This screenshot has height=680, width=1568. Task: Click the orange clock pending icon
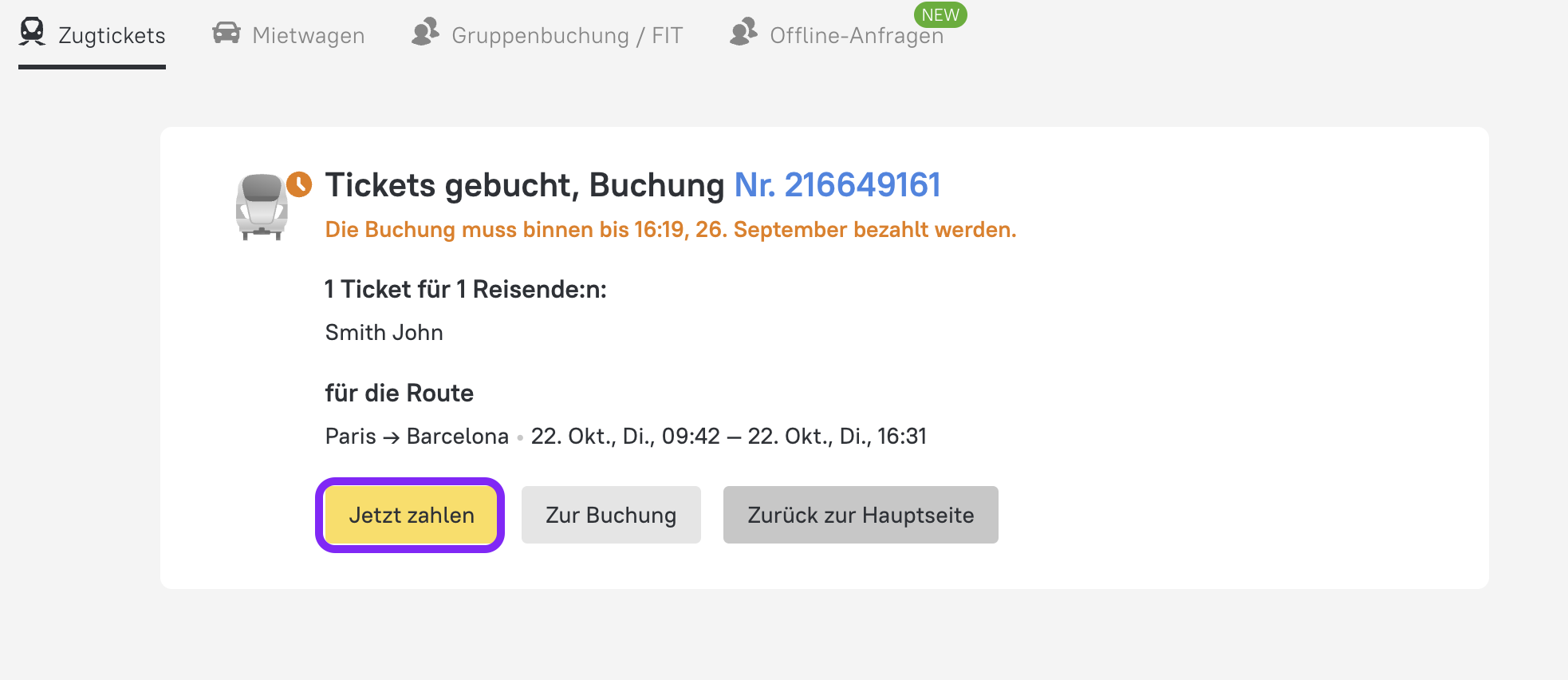point(299,184)
